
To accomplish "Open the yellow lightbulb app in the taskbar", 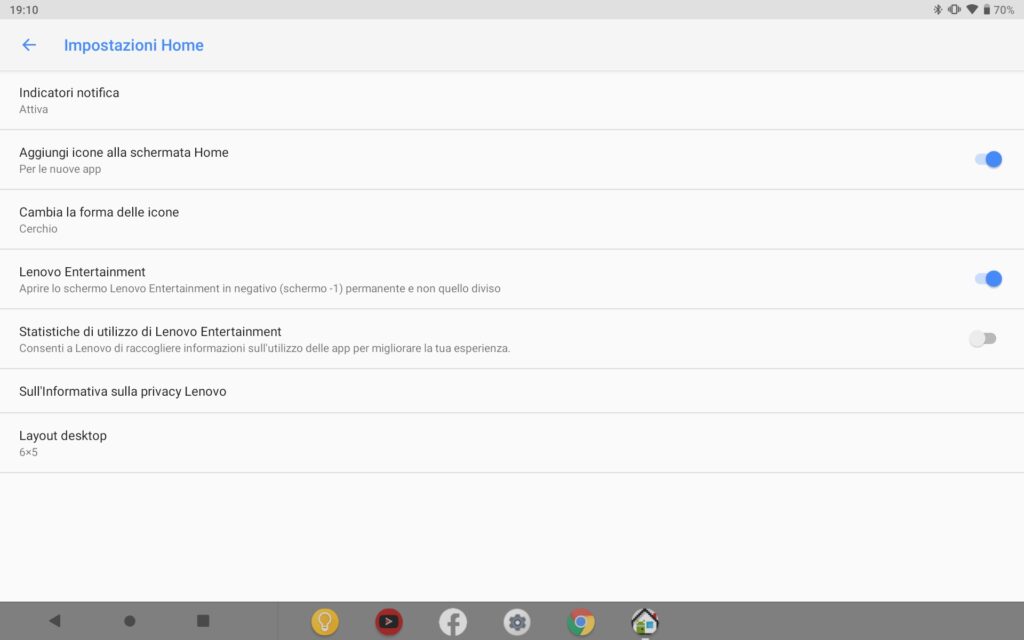I will pos(325,622).
